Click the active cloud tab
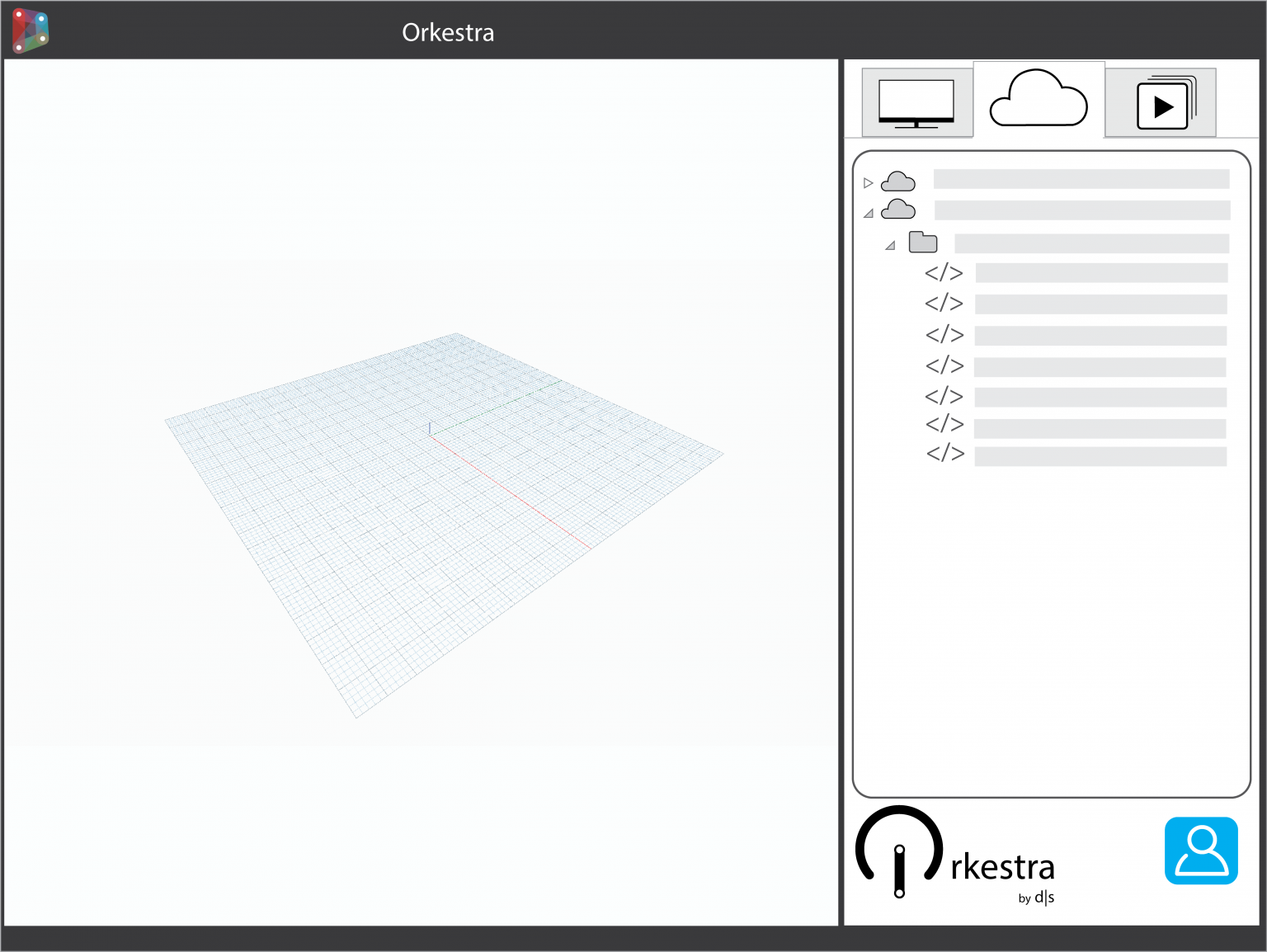 point(1039,100)
